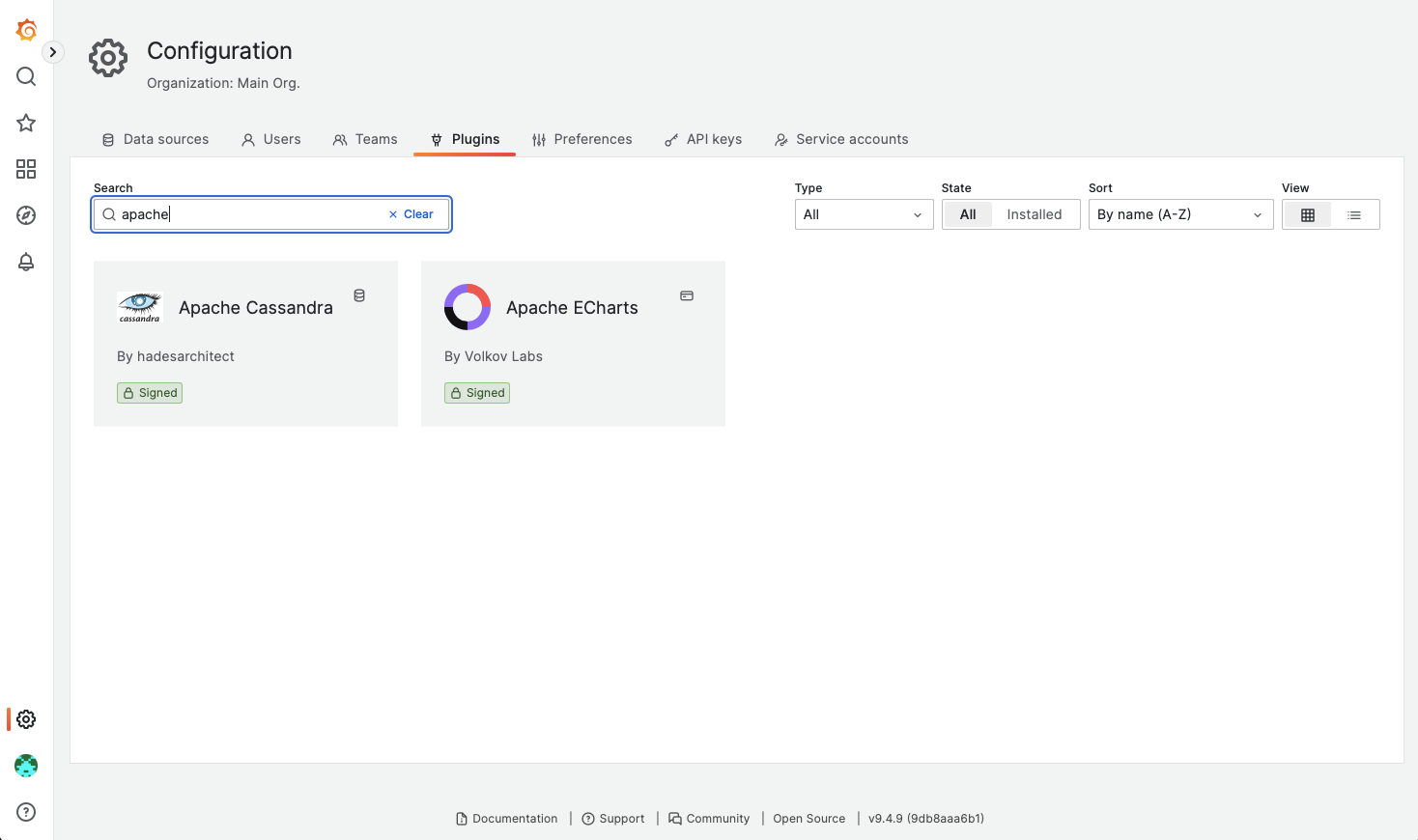Switch State filter to Installed
The height and width of the screenshot is (840, 1418).
[1034, 214]
